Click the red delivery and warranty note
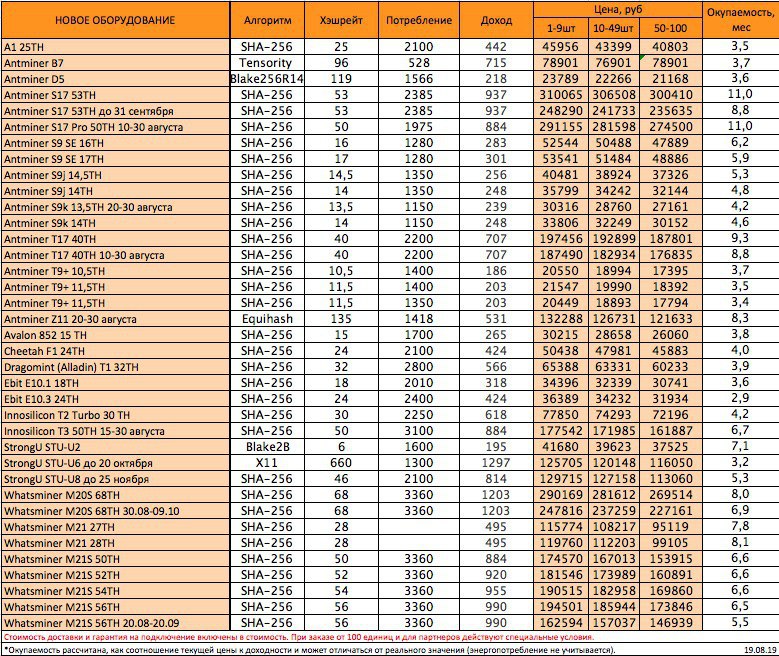The width and height of the screenshot is (779, 656). (x=299, y=637)
